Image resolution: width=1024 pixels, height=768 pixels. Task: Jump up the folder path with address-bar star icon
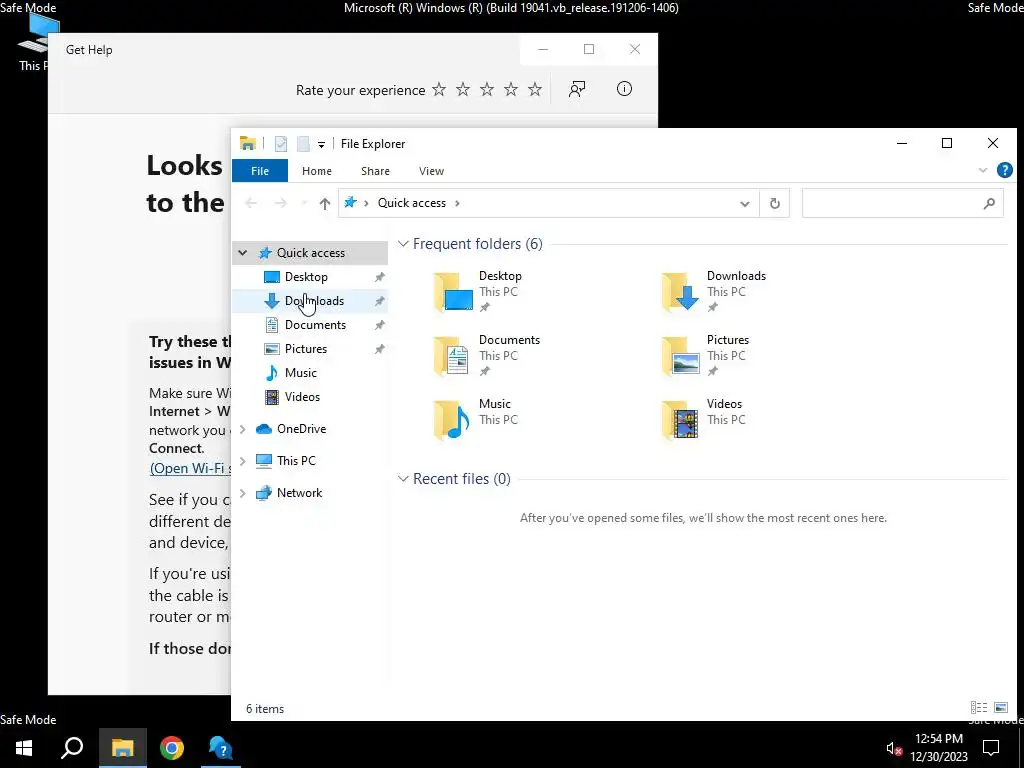351,203
